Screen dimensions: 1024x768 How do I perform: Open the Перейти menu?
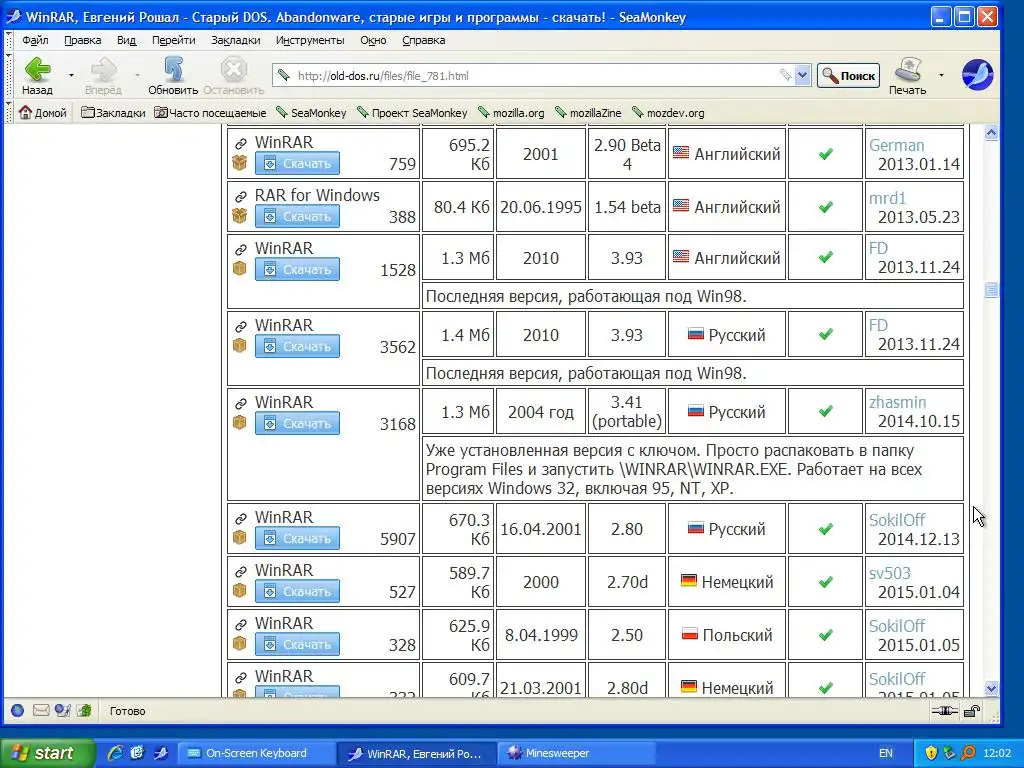click(x=174, y=40)
